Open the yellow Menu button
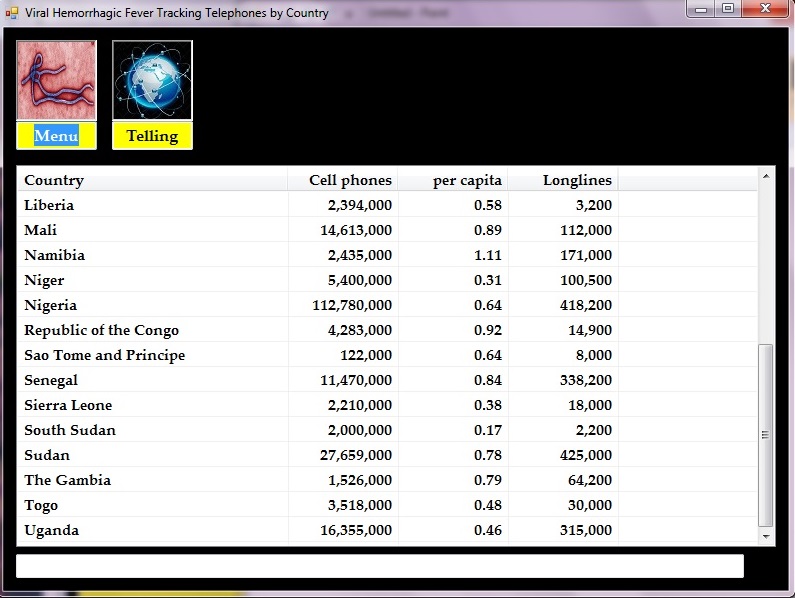The height and width of the screenshot is (598, 795). click(56, 136)
